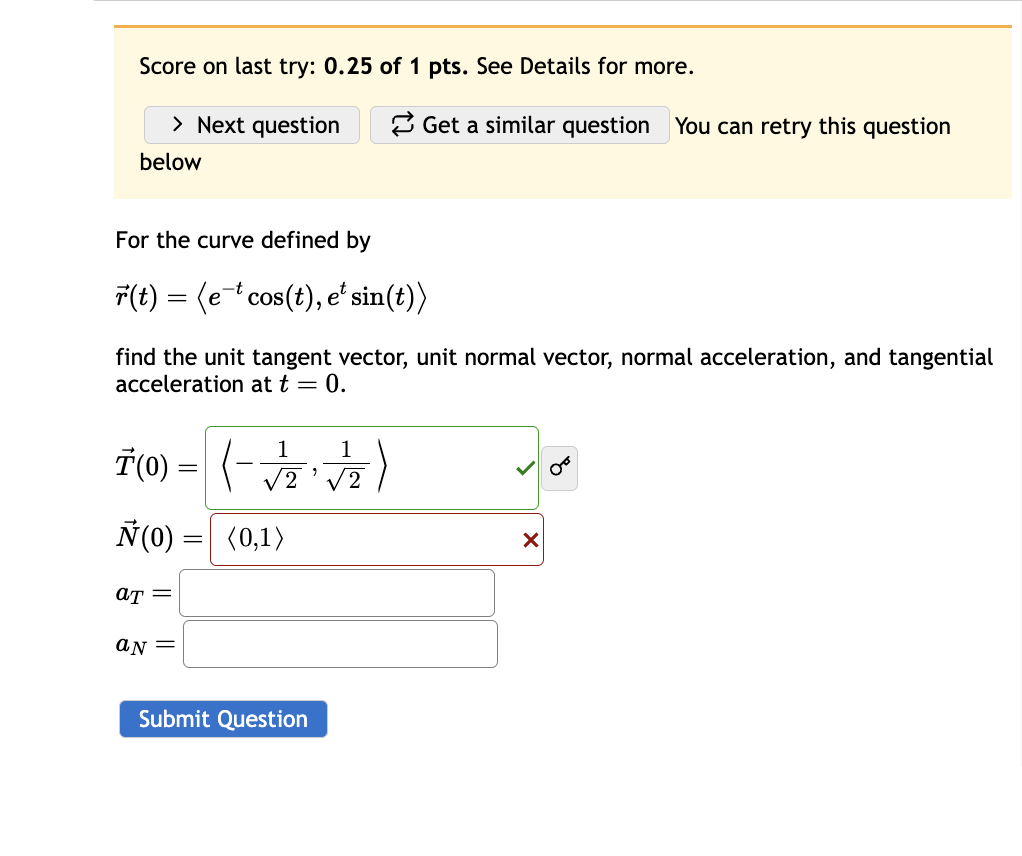Click the refresh arrows icon in Get a similar question
Viewport: 1022px width, 856px height.
tap(402, 125)
